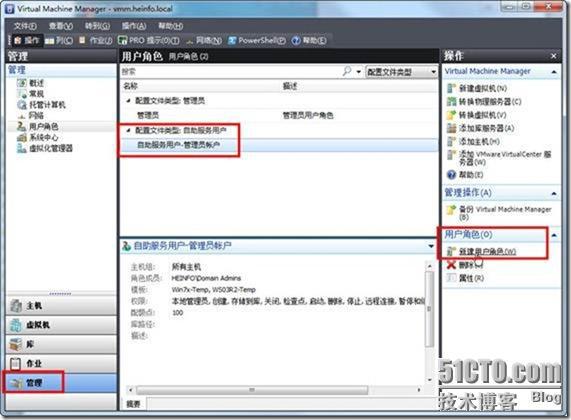Select the 自助服务用户-管理员帐户 row

pyautogui.click(x=279, y=145)
